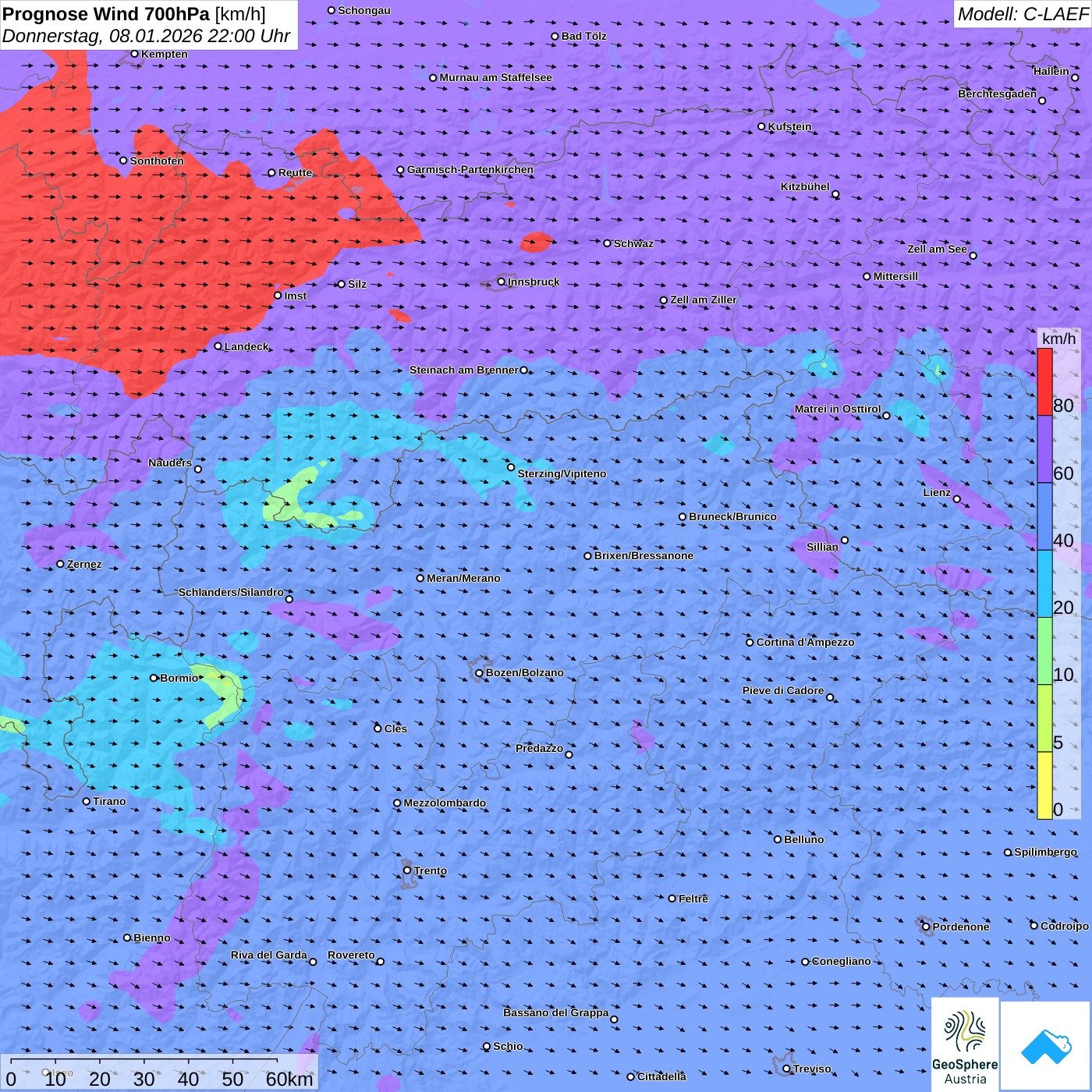Click the title 'Prognose Wind 700hPa'
The width and height of the screenshot is (1092, 1092).
coord(106,14)
